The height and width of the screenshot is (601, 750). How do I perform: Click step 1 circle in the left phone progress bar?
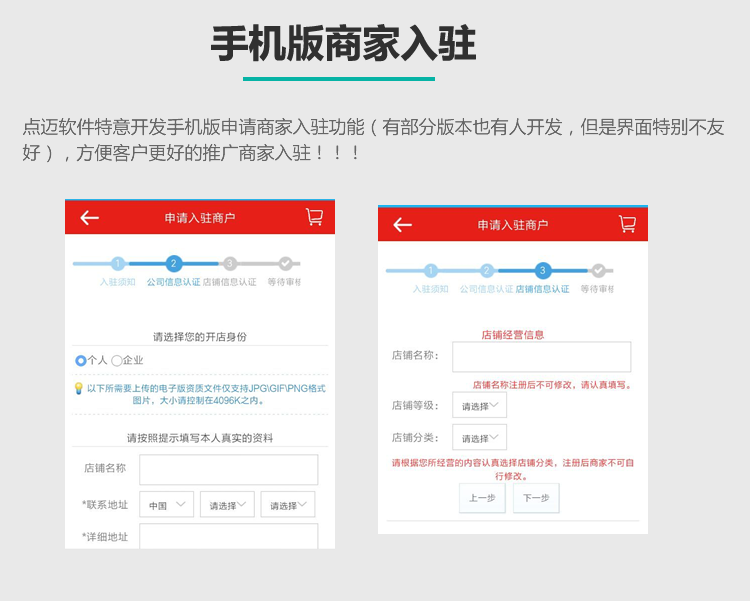pos(118,263)
